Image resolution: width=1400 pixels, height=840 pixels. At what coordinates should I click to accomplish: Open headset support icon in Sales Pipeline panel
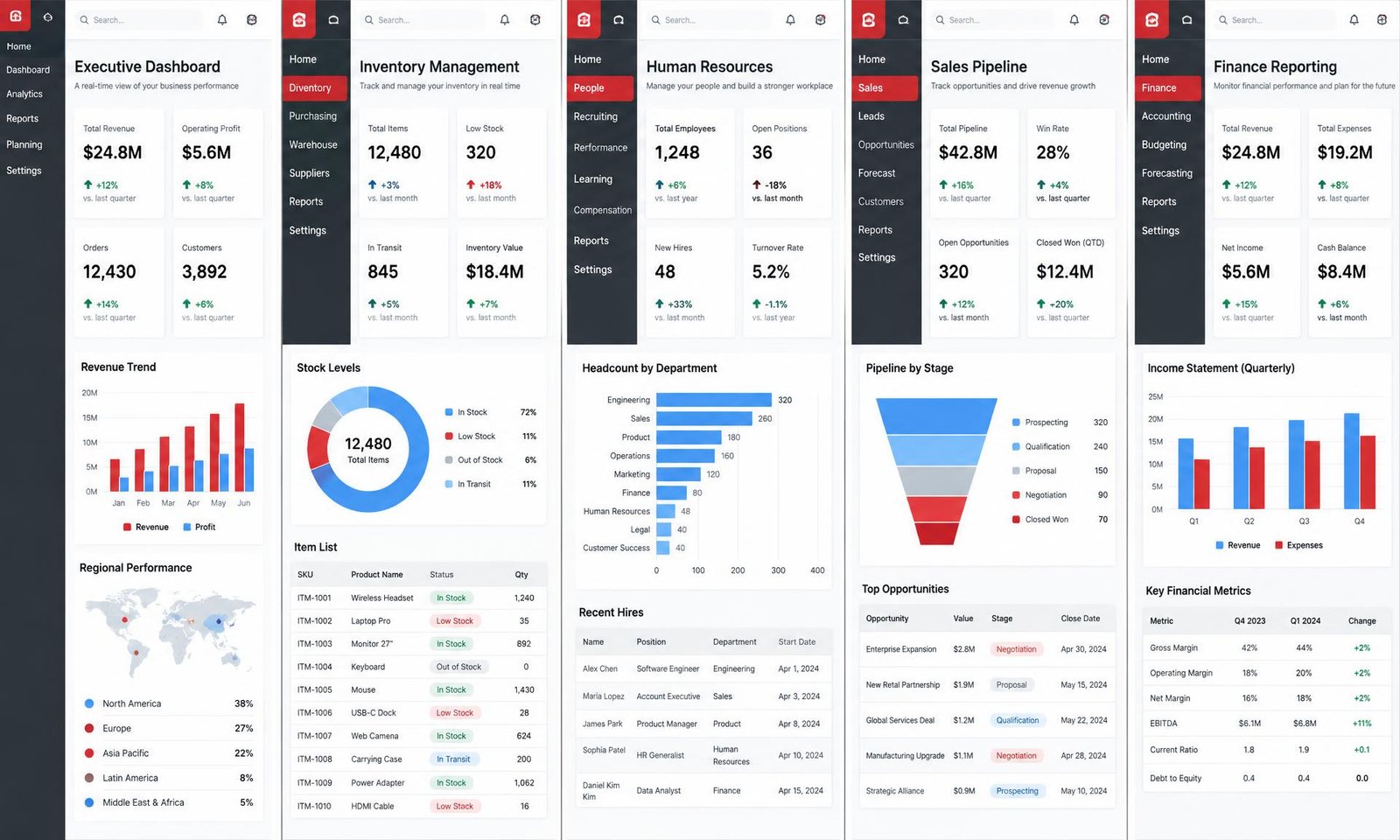[x=903, y=20]
